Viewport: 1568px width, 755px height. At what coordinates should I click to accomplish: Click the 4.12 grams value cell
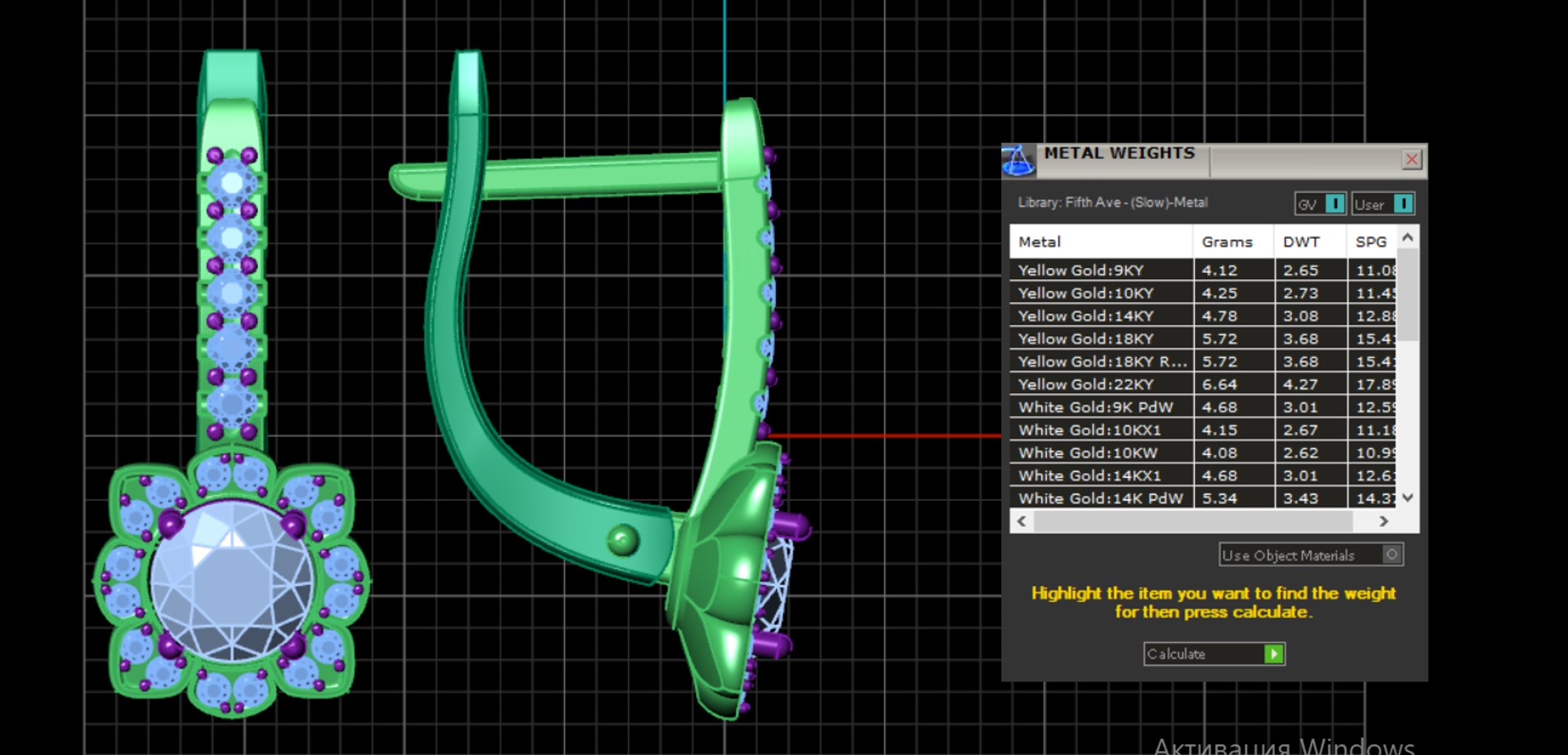(1233, 270)
